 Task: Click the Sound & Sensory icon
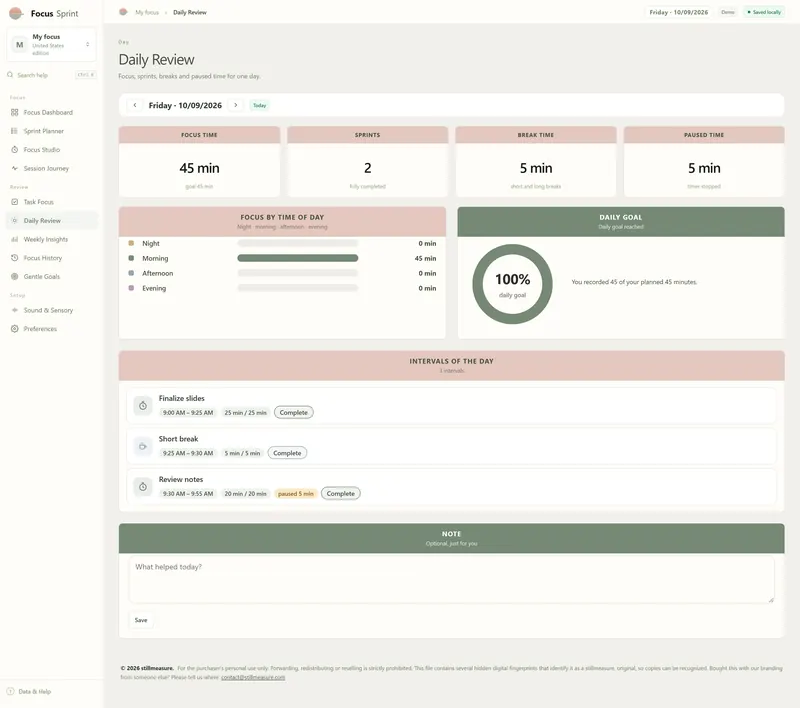click(14, 310)
